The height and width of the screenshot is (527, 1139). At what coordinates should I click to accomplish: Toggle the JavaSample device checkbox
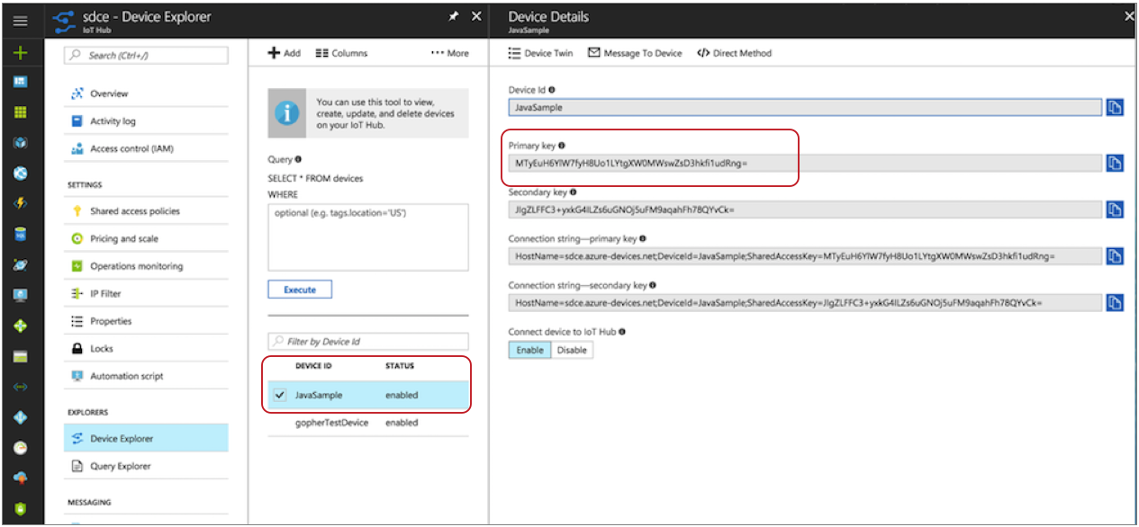click(280, 395)
